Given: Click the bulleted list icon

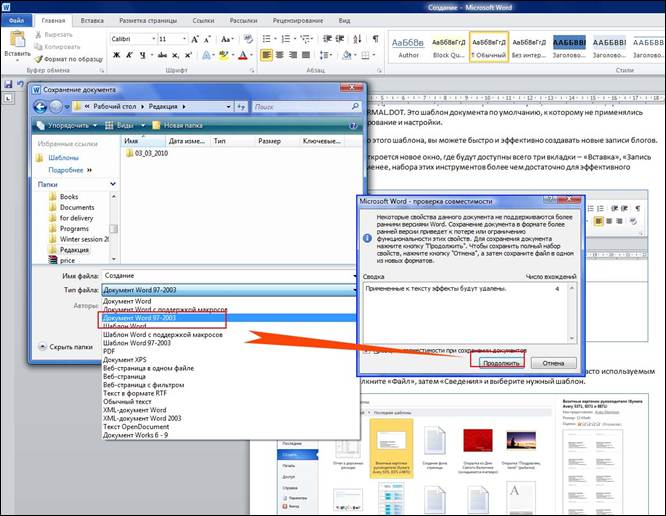Looking at the screenshot, I should (266, 39).
